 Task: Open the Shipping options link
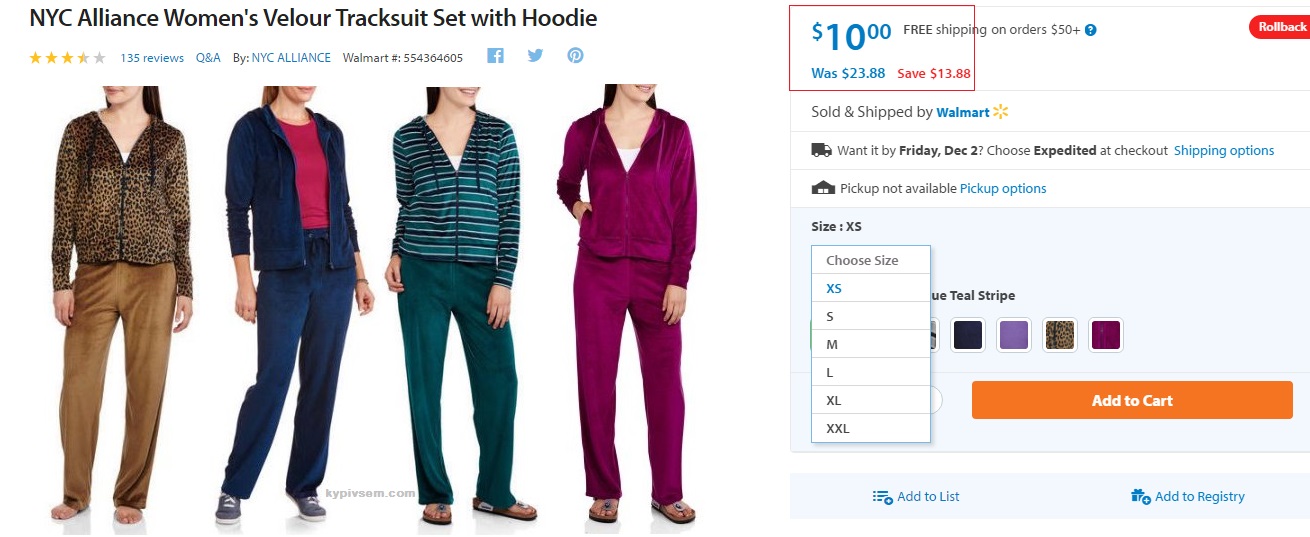pos(1224,151)
